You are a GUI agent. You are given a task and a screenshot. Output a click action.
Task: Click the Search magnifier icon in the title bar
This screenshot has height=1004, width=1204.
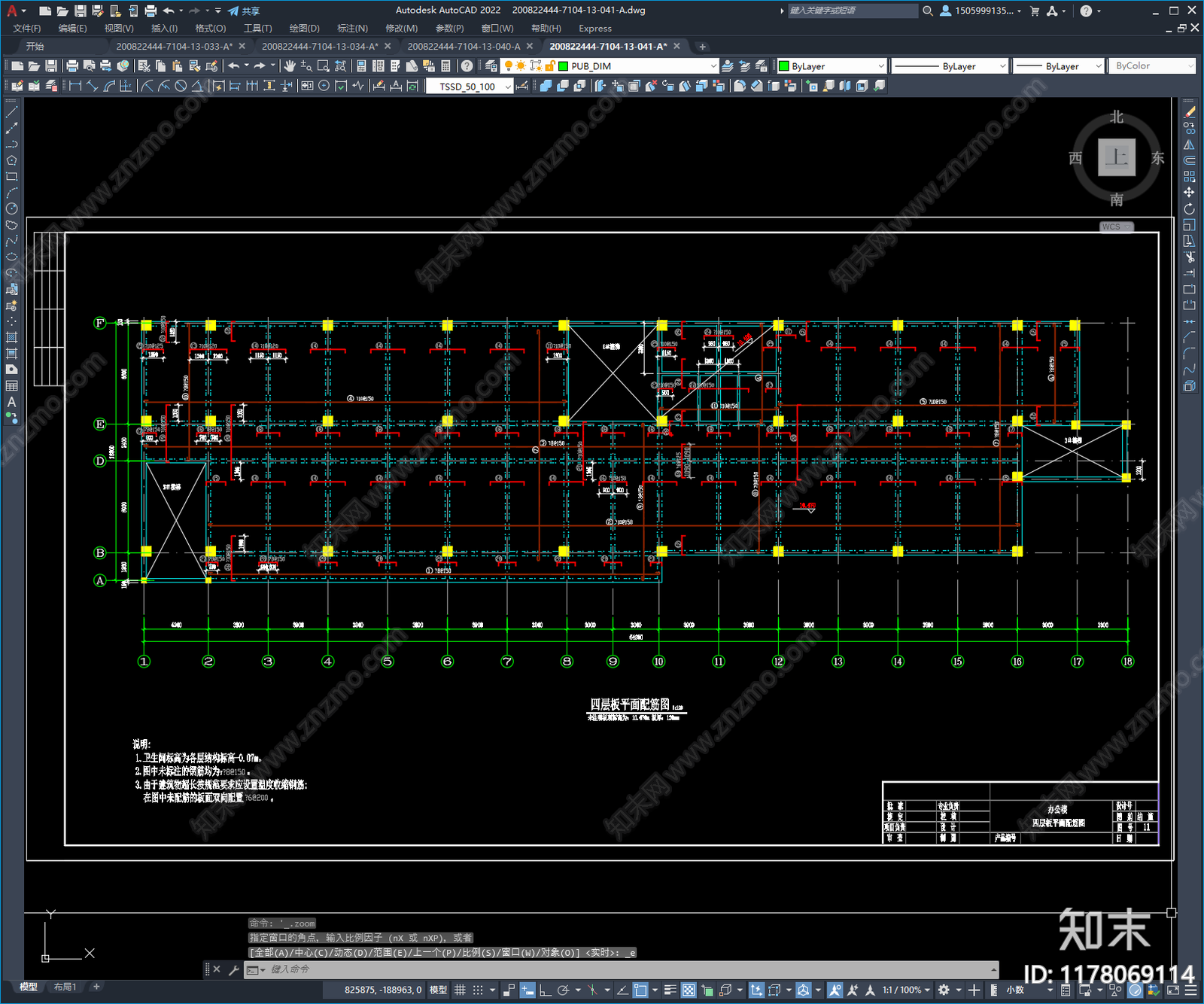928,11
